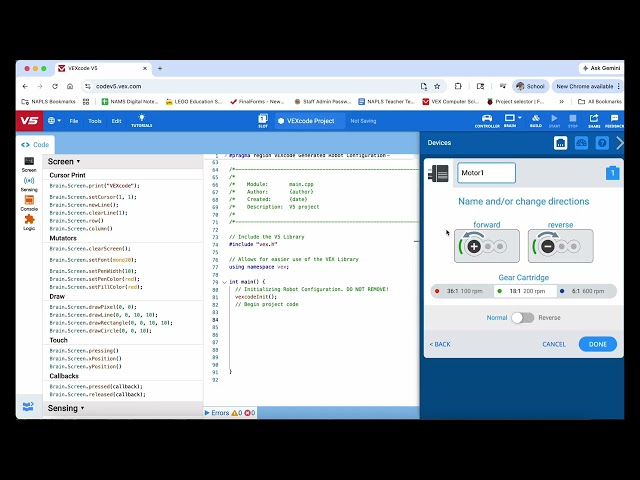Click the V5 logo icon
The image size is (640, 480).
29,121
